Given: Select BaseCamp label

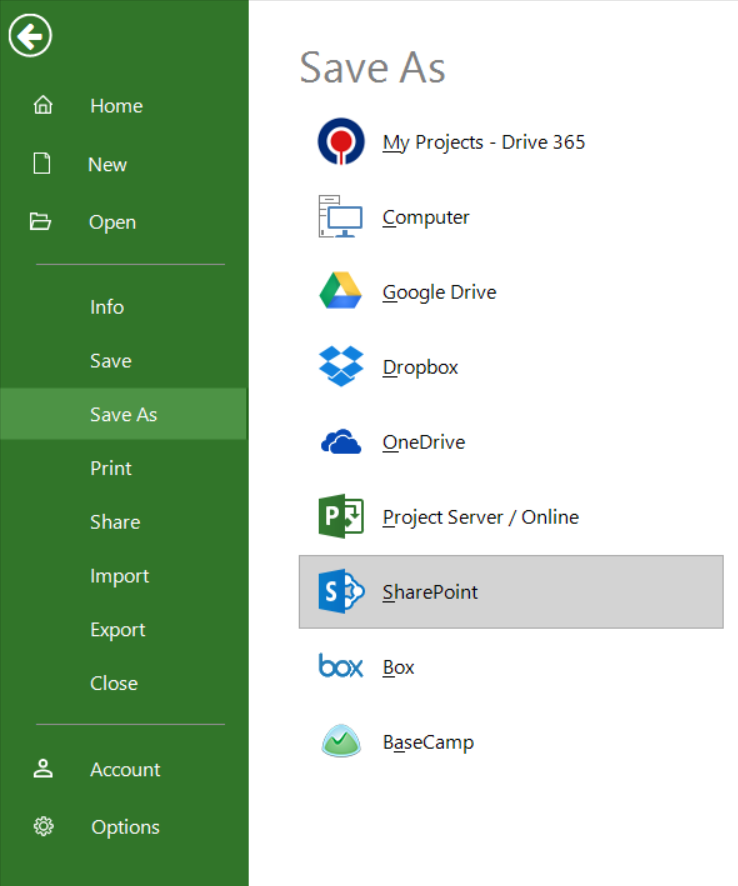Looking at the screenshot, I should click(x=428, y=742).
